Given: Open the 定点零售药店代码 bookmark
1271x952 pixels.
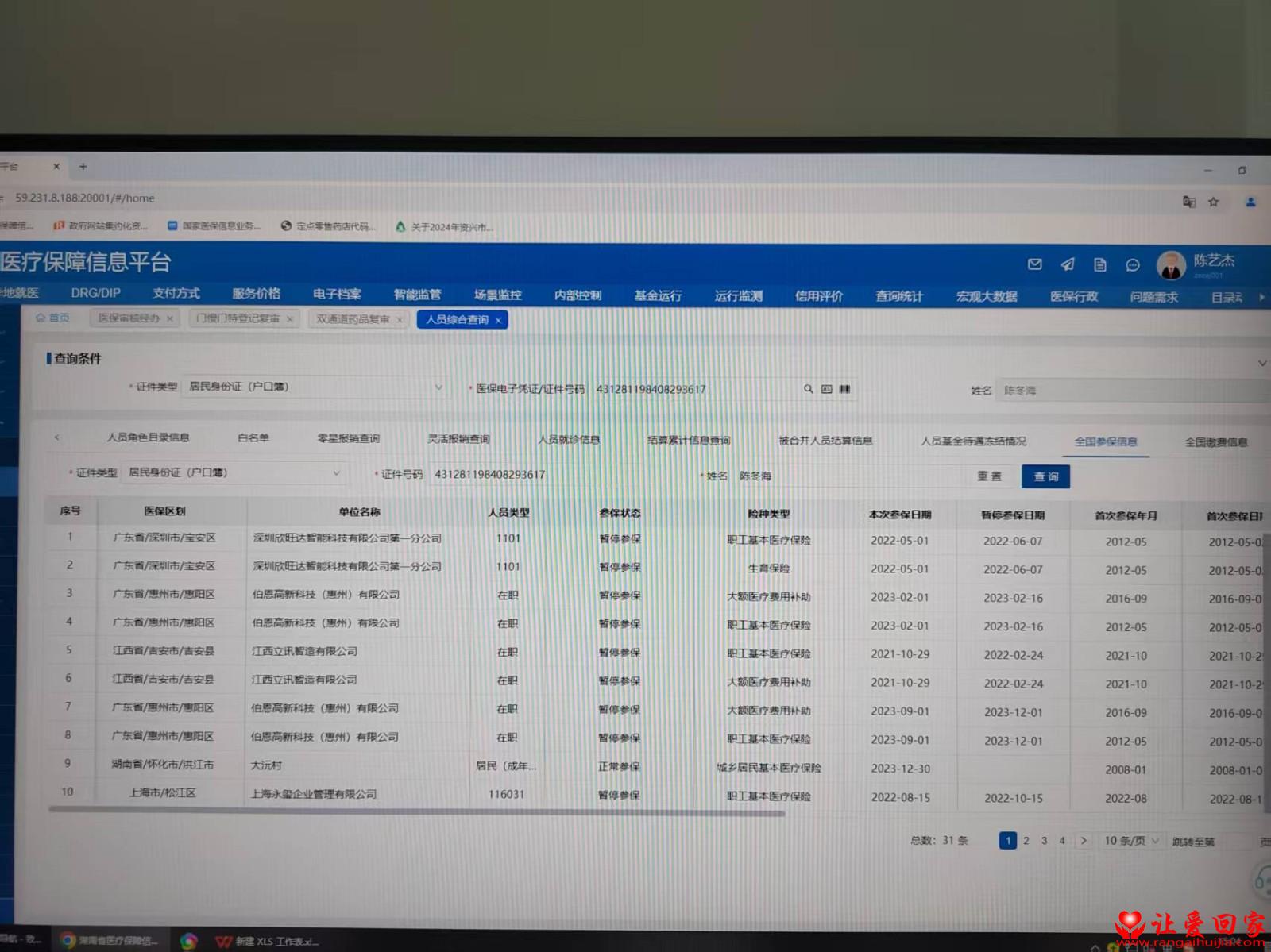Looking at the screenshot, I should click(329, 226).
